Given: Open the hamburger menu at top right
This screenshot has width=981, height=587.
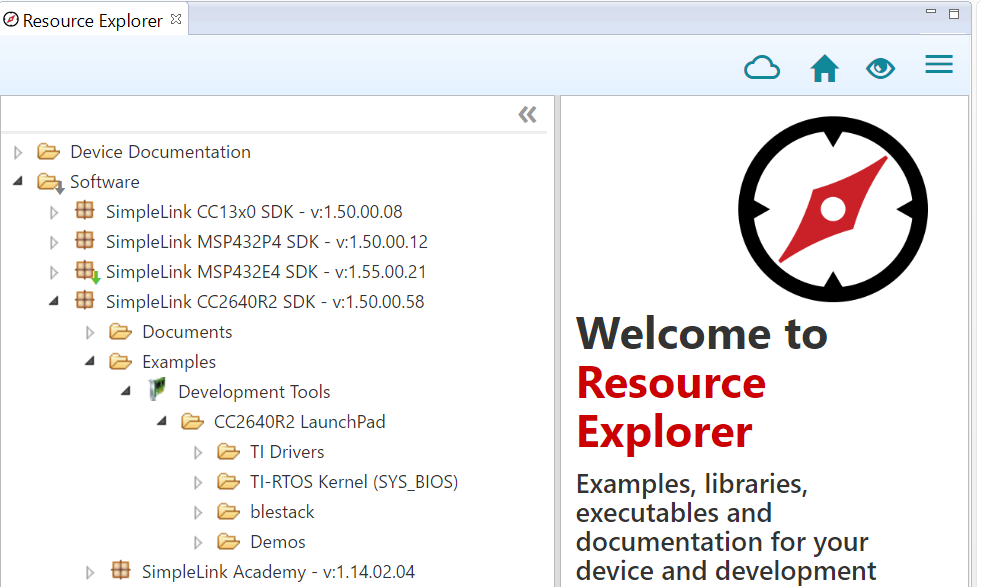Looking at the screenshot, I should coord(938,64).
